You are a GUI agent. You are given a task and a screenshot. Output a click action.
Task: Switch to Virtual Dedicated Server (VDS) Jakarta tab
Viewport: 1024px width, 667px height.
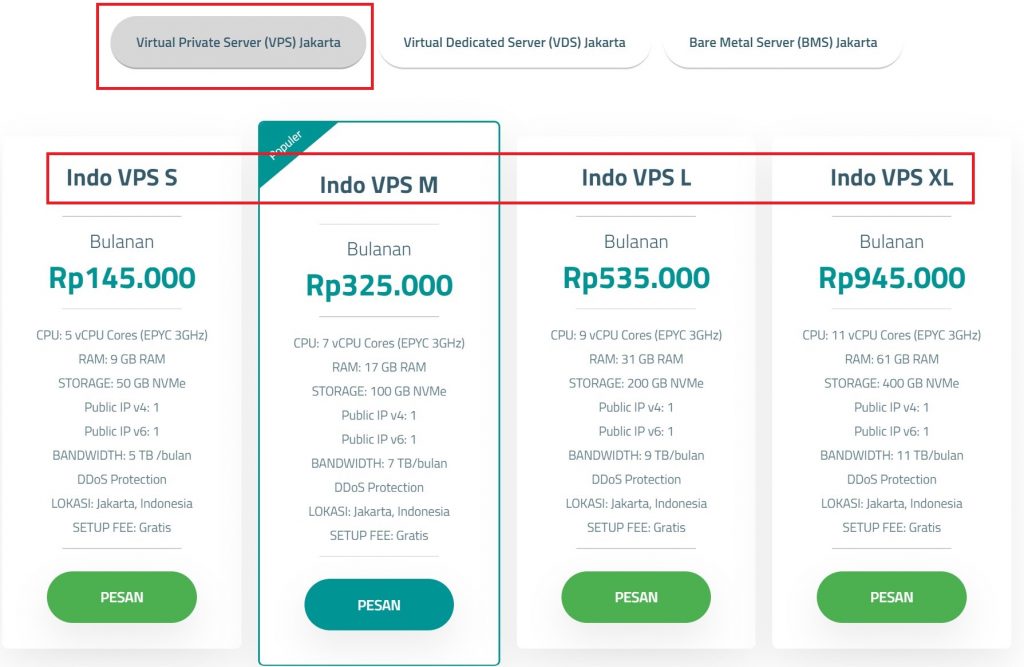[514, 43]
